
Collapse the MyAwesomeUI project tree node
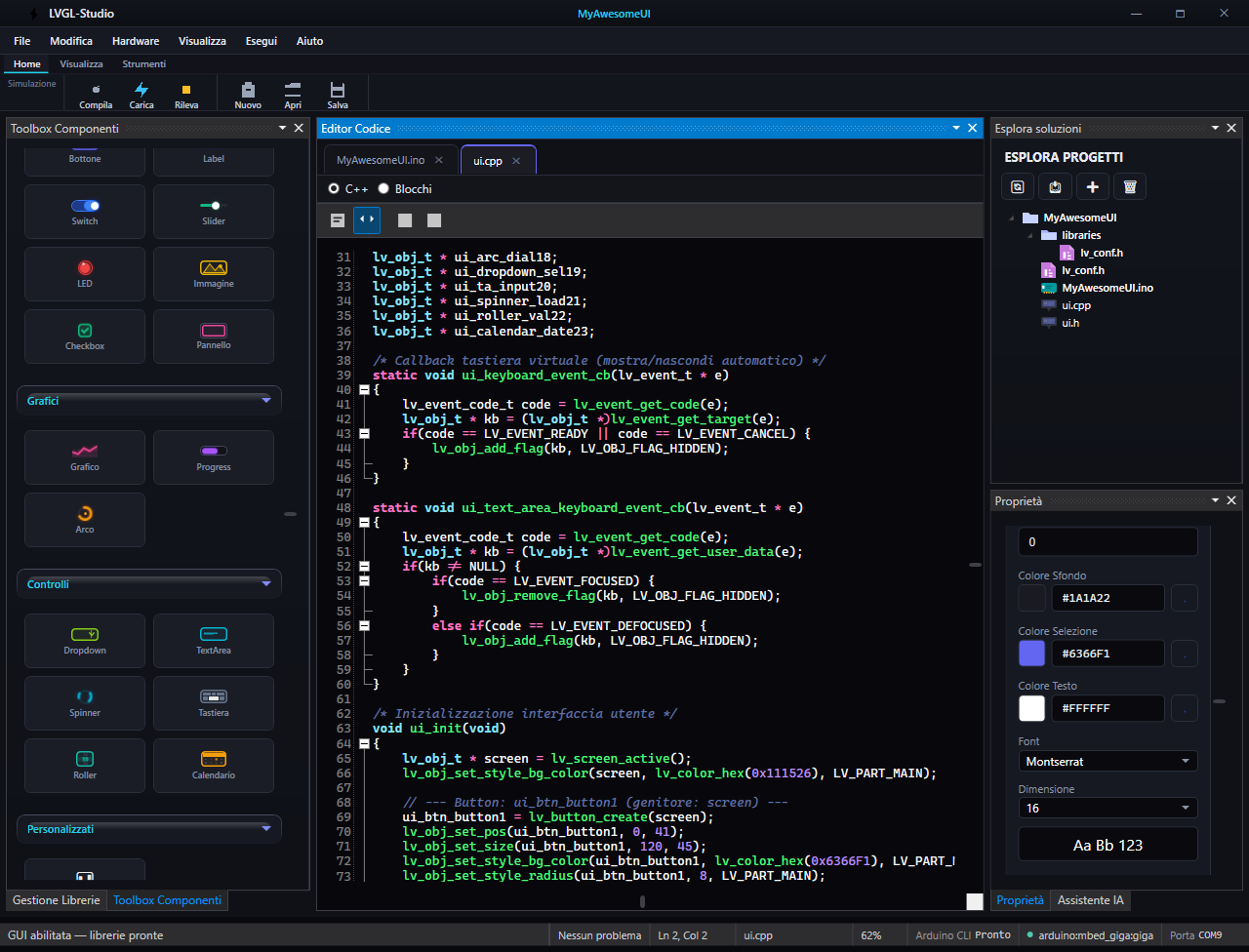coord(1010,218)
